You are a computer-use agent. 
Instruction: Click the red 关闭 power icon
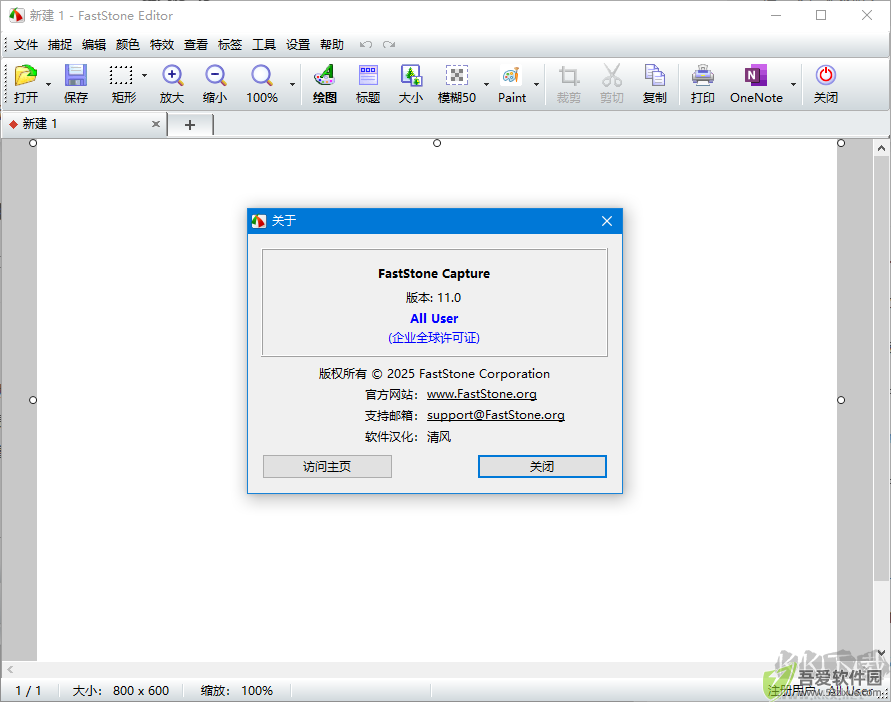click(x=826, y=84)
